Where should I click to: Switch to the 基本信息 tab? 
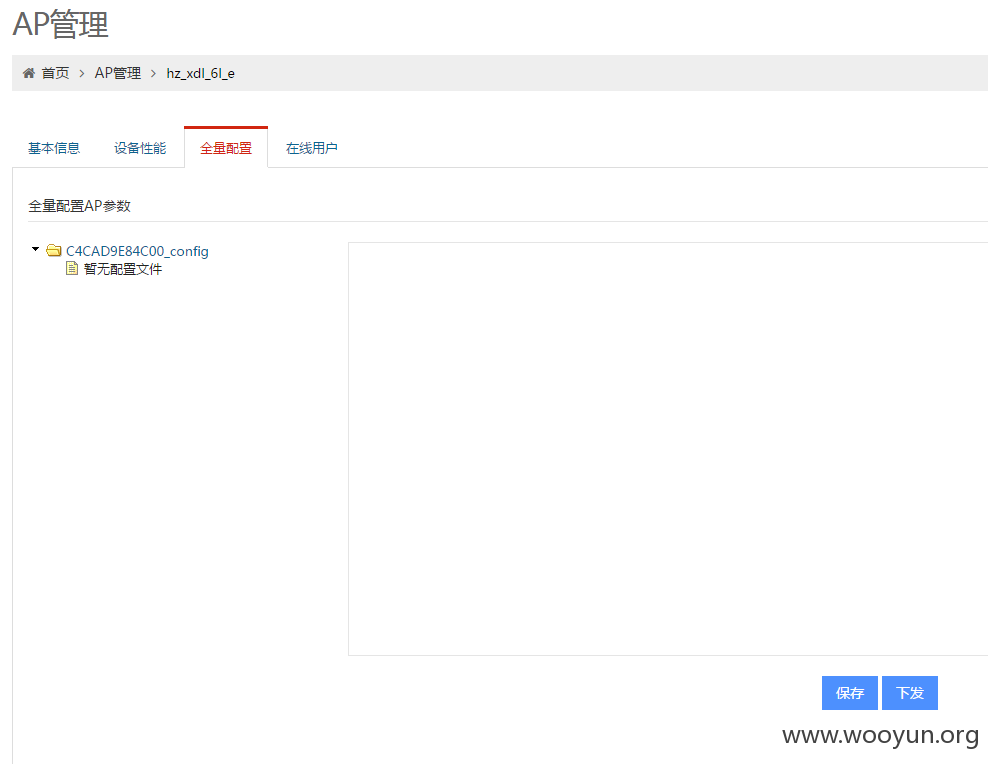click(54, 148)
